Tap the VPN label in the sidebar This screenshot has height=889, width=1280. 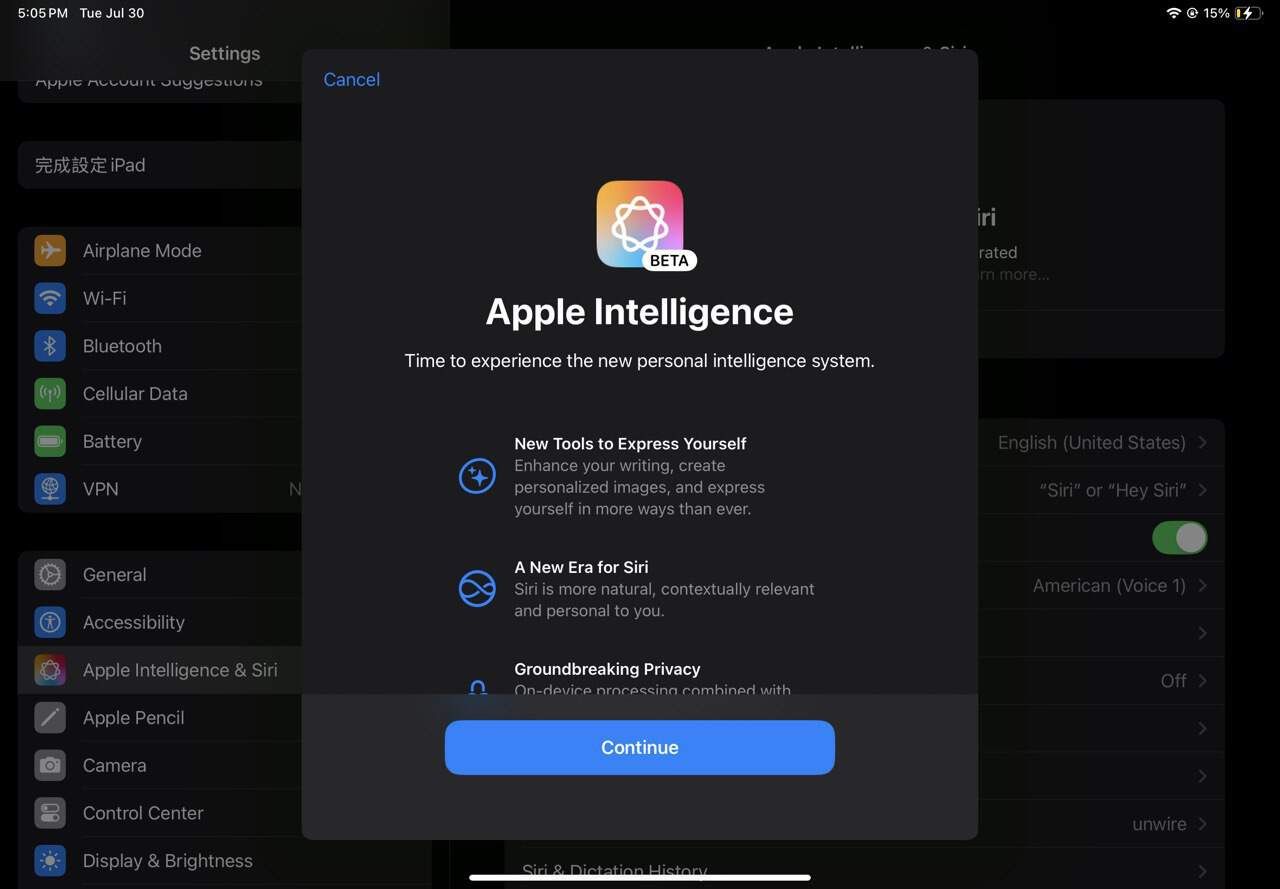(100, 489)
